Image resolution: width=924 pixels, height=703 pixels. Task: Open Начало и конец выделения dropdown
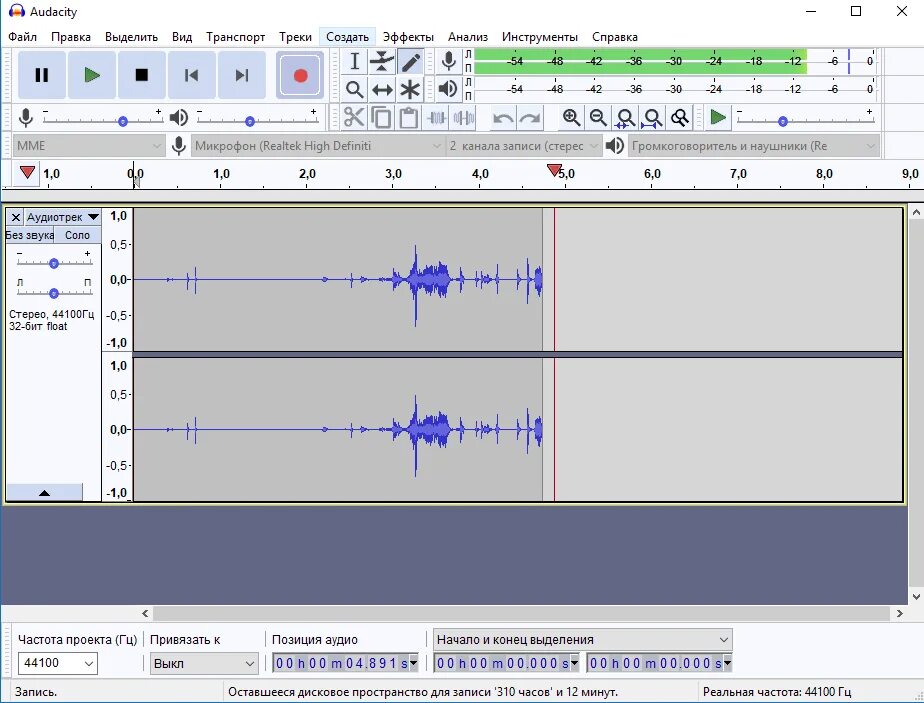click(x=583, y=639)
